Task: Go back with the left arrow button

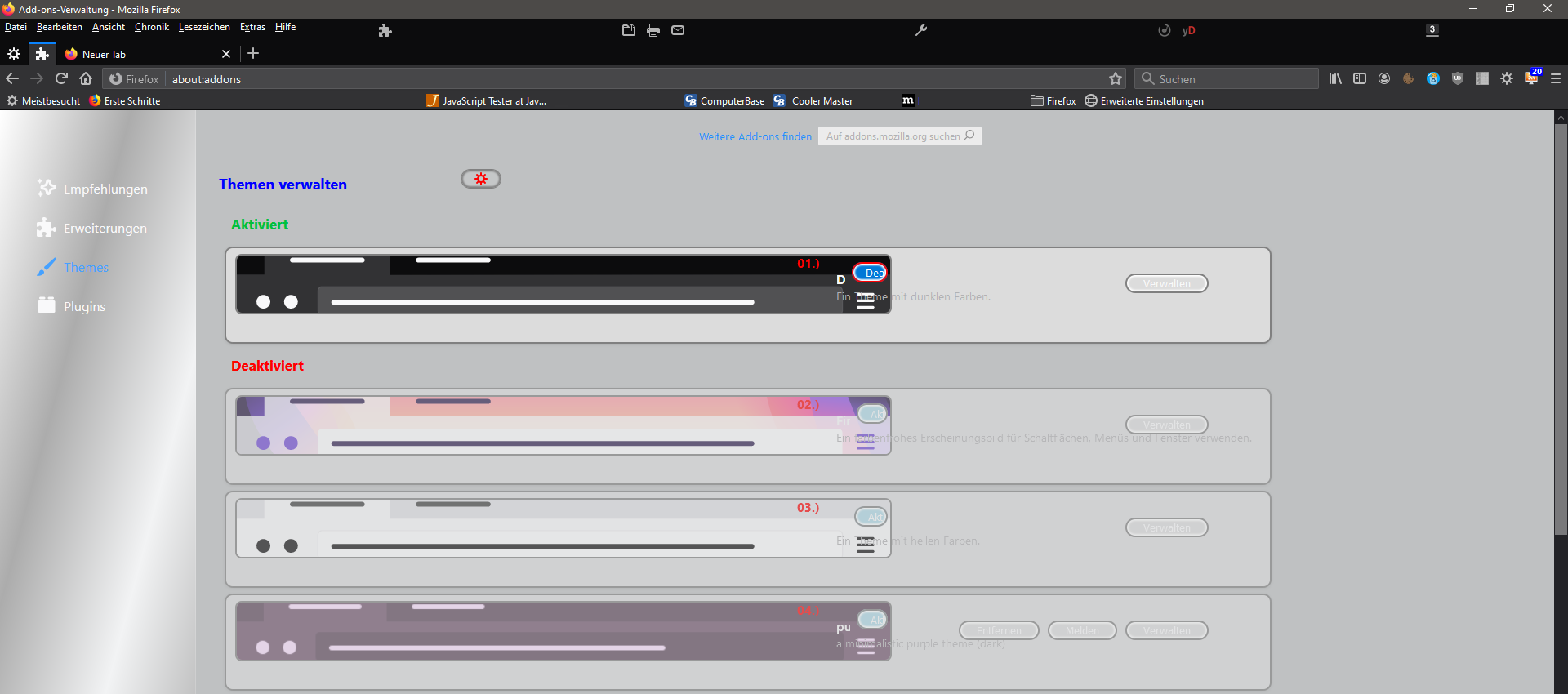Action: pyautogui.click(x=12, y=78)
